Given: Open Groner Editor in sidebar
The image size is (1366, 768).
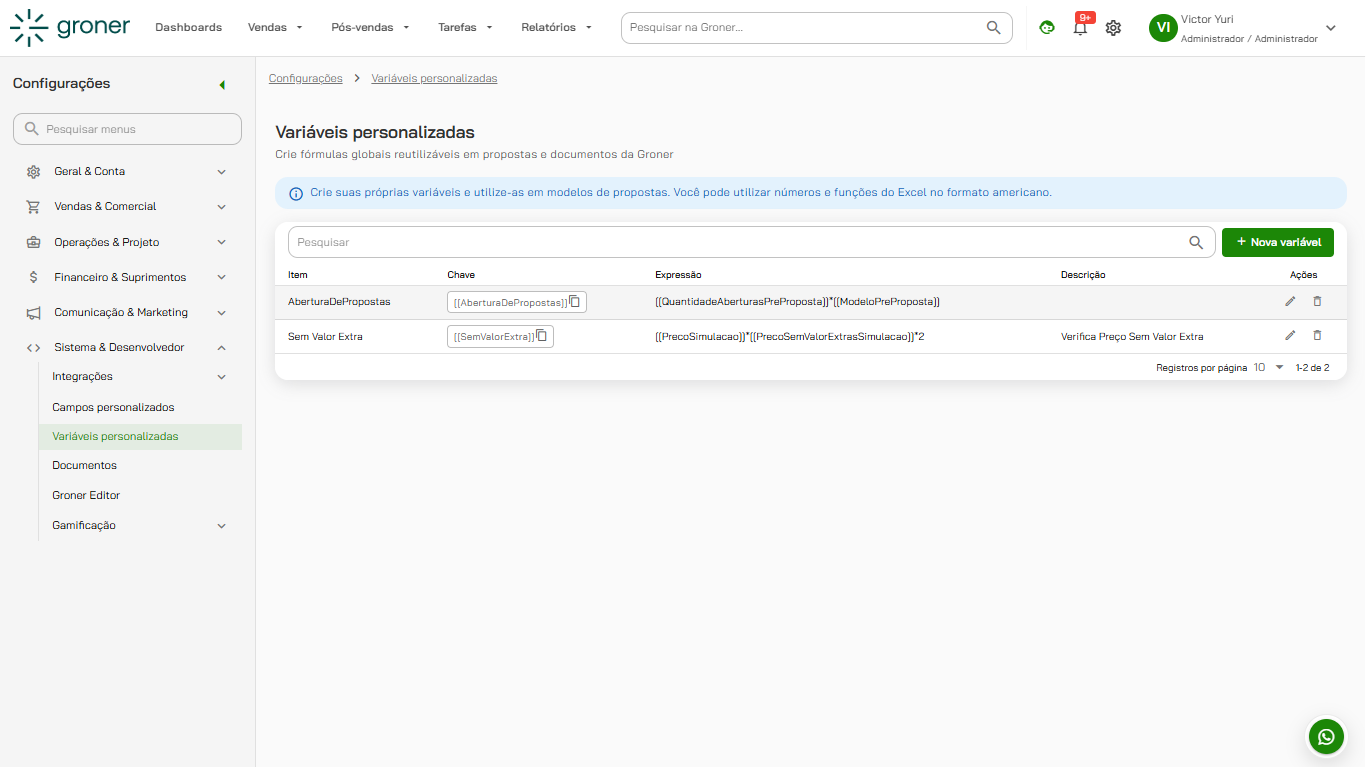Looking at the screenshot, I should tap(86, 496).
